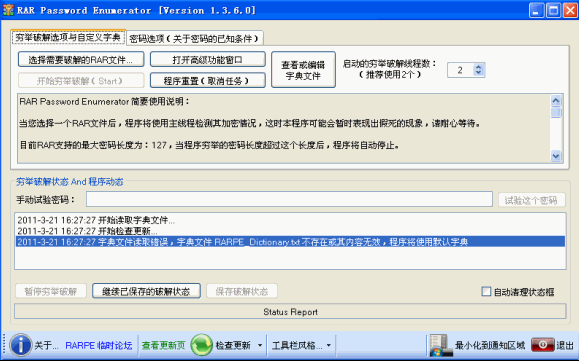This screenshot has height=361, width=579.
Task: Click the instructions scrollbar down arrow
Action: click(556, 156)
